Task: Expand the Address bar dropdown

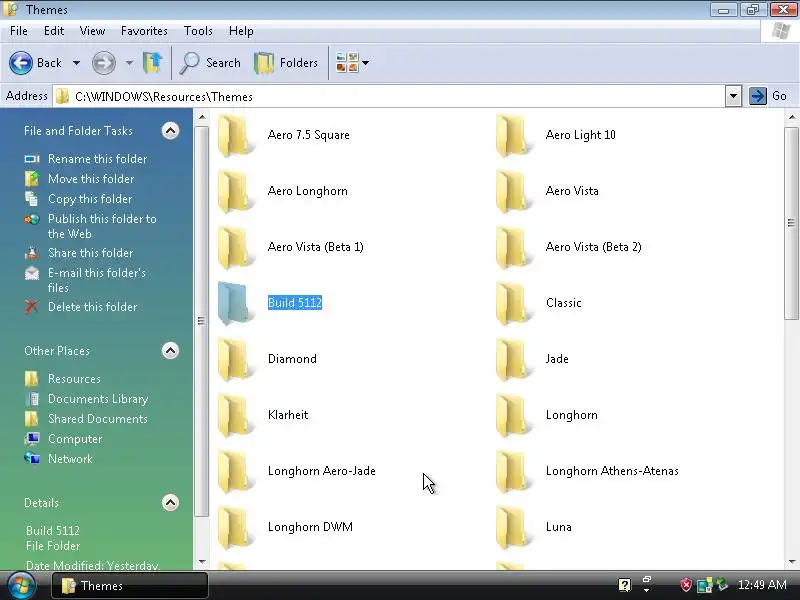Action: pos(733,96)
